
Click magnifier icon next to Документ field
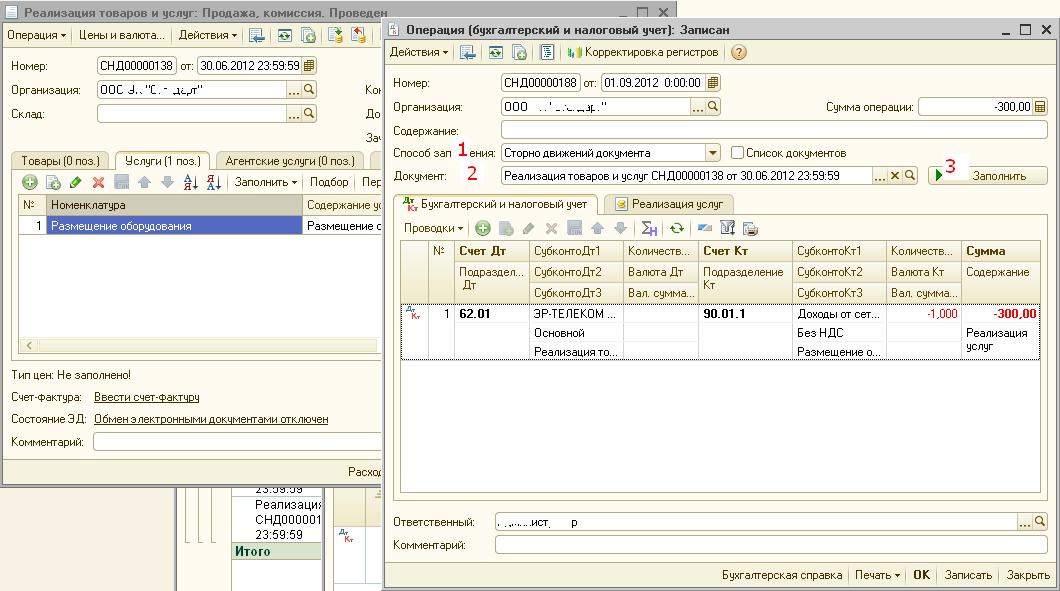click(910, 176)
